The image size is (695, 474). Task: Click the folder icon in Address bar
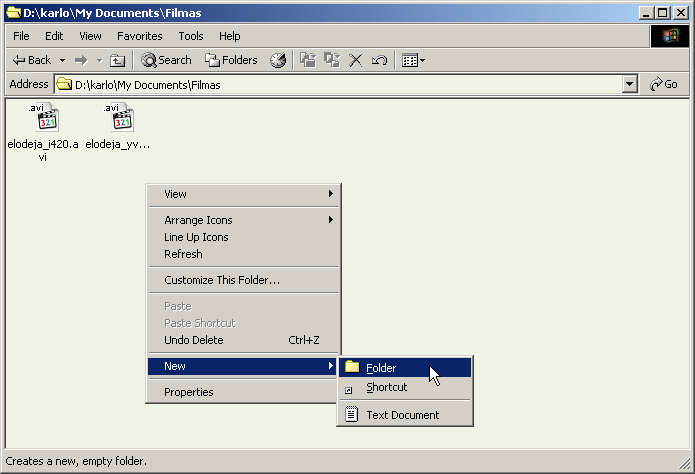64,84
